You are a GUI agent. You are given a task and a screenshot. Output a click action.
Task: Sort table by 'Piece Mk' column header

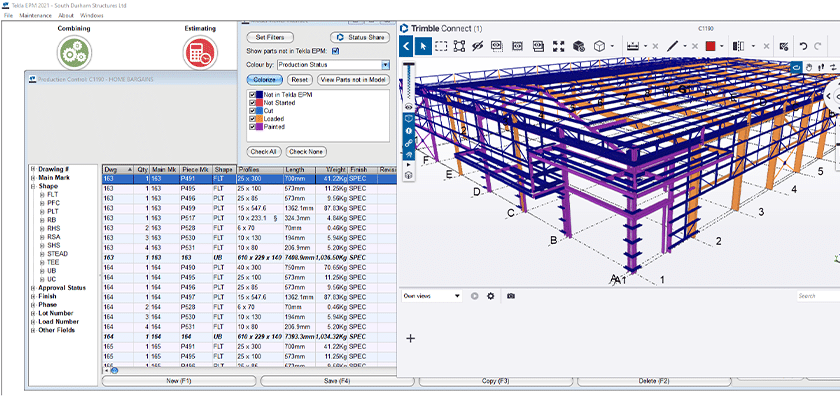click(x=195, y=169)
